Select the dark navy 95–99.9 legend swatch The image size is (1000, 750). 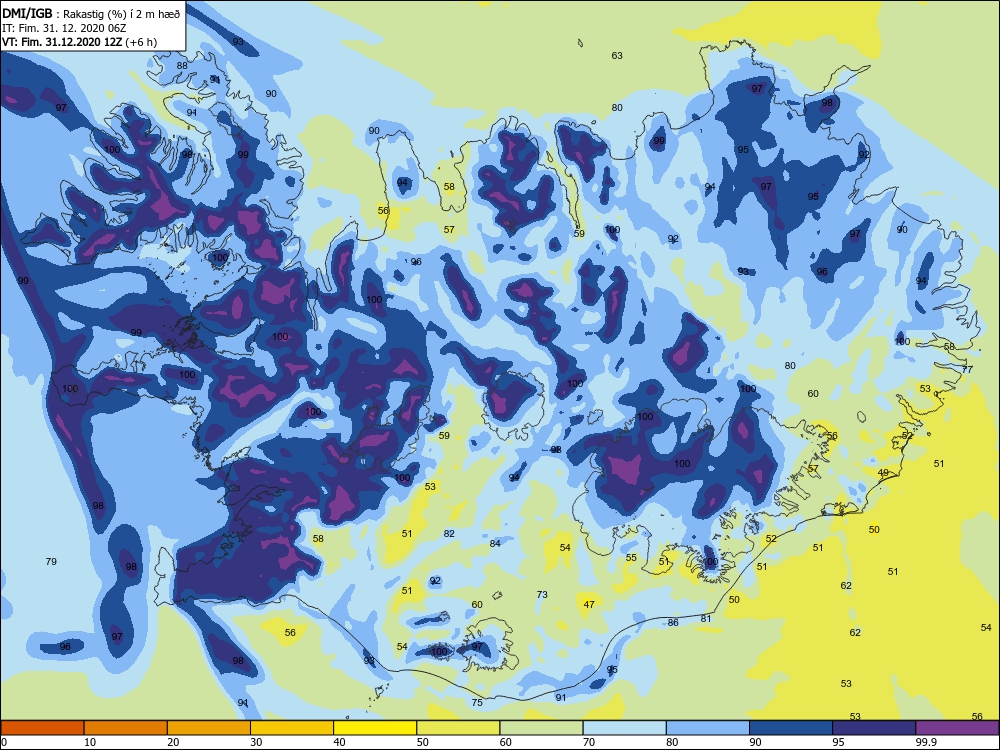[874, 728]
